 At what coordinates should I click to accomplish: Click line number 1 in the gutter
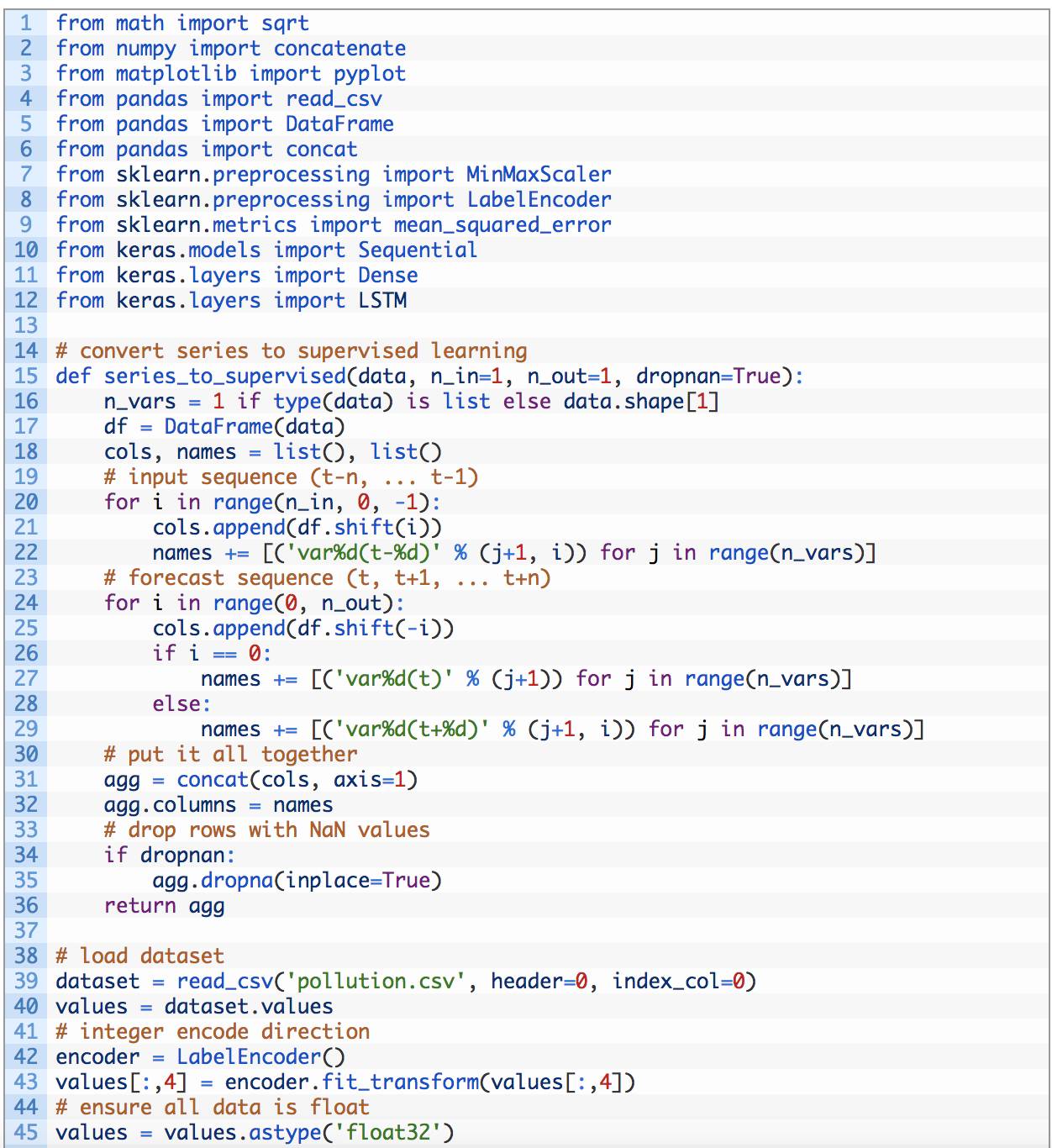[x=26, y=23]
